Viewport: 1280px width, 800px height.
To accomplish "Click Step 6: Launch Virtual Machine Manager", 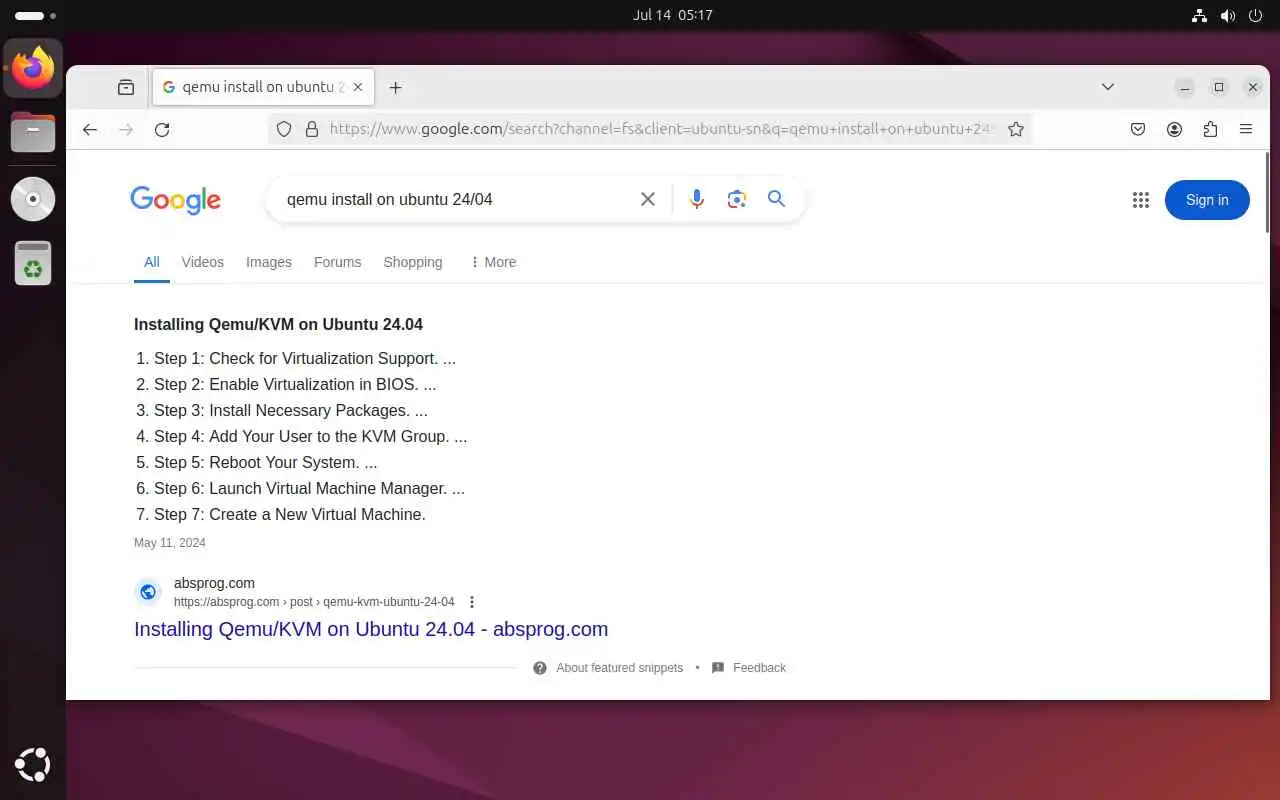I will [x=309, y=488].
